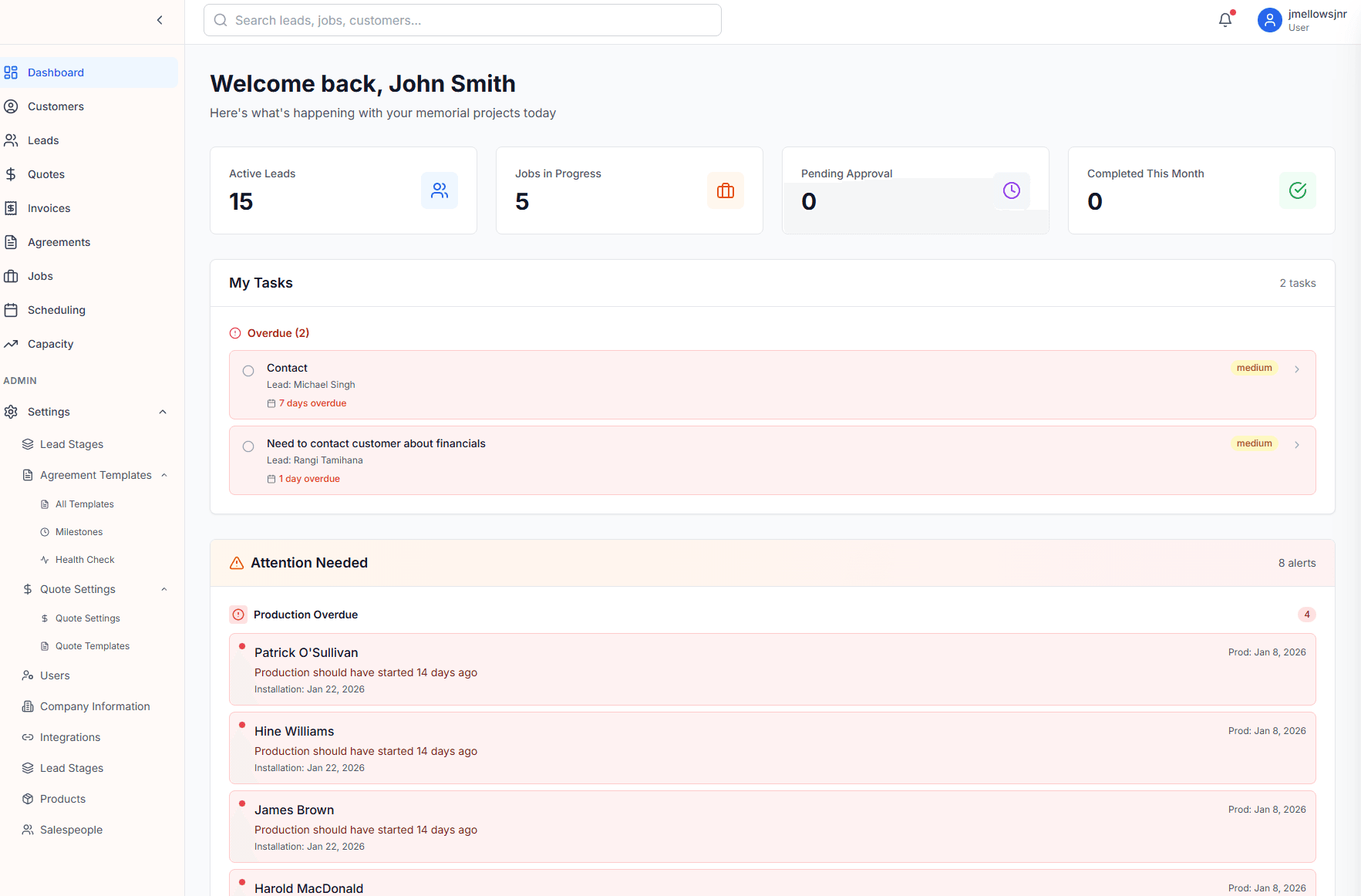Open the user profile avatar icon

[1269, 20]
